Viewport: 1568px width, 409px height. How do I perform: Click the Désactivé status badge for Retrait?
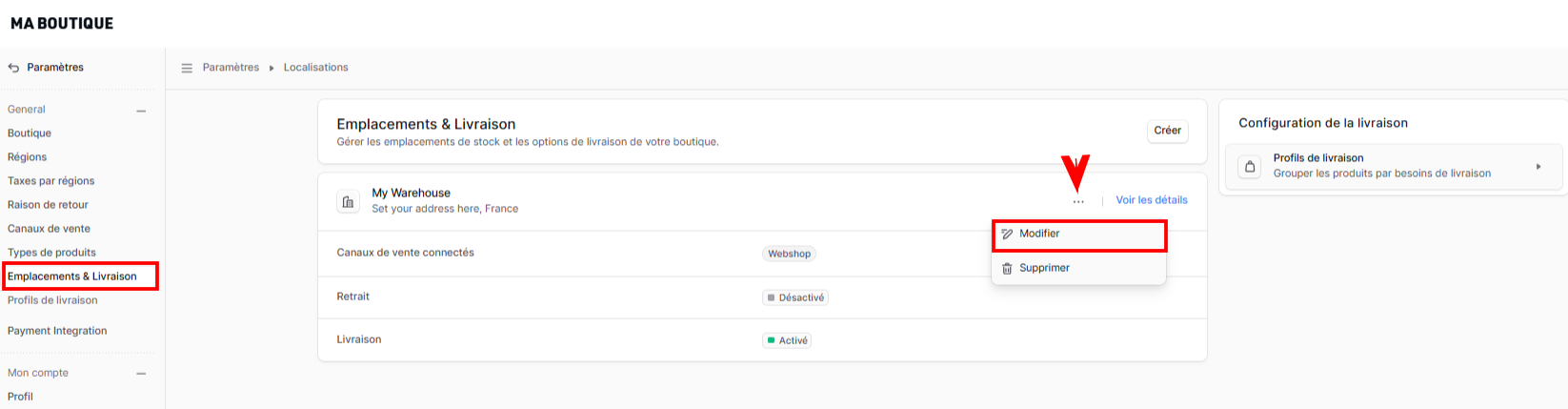point(795,297)
